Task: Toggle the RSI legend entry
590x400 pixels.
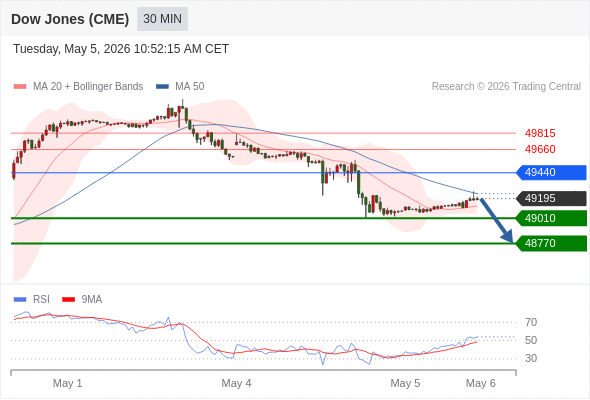Action: point(32,300)
